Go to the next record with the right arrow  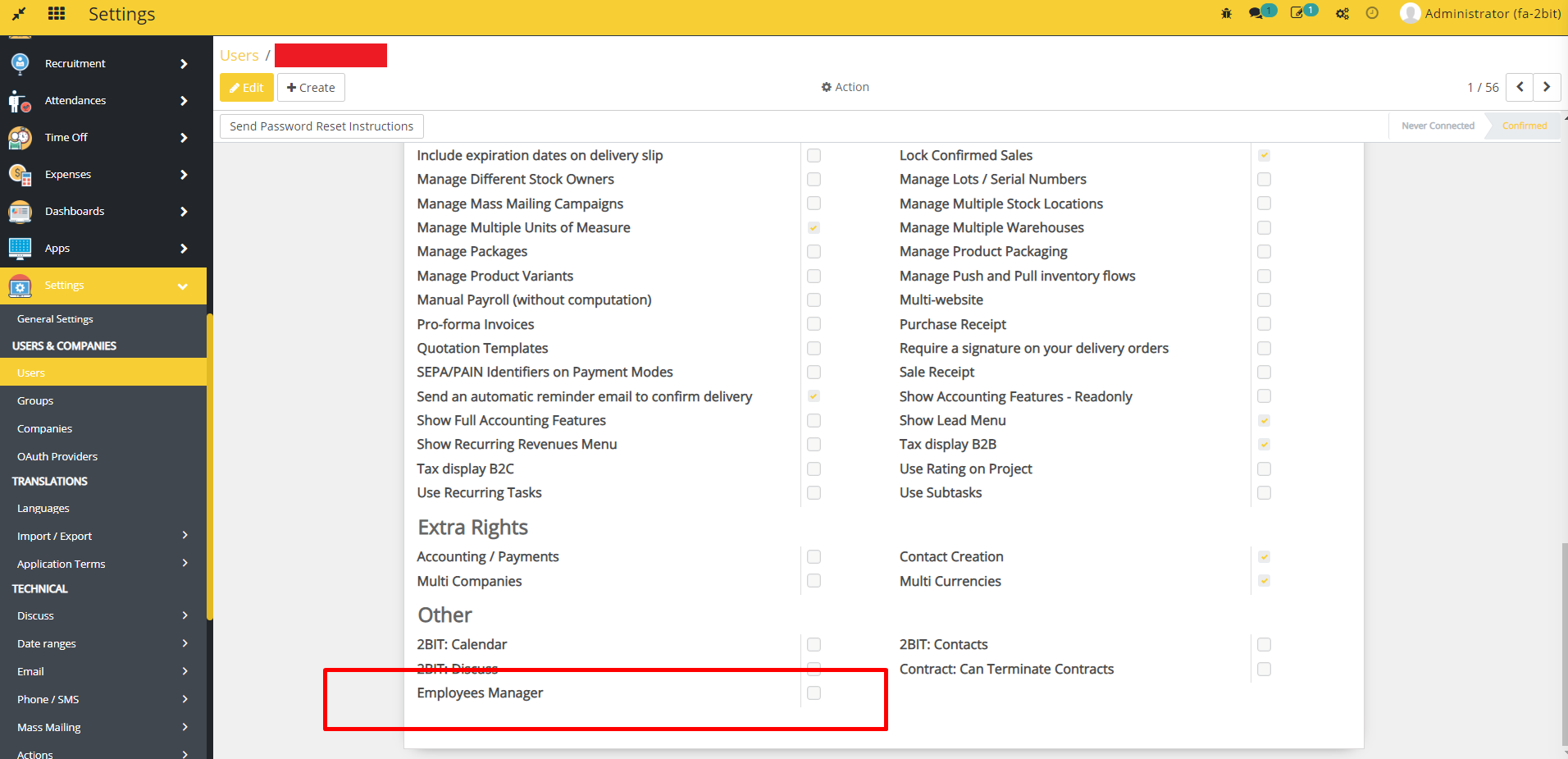click(1547, 87)
